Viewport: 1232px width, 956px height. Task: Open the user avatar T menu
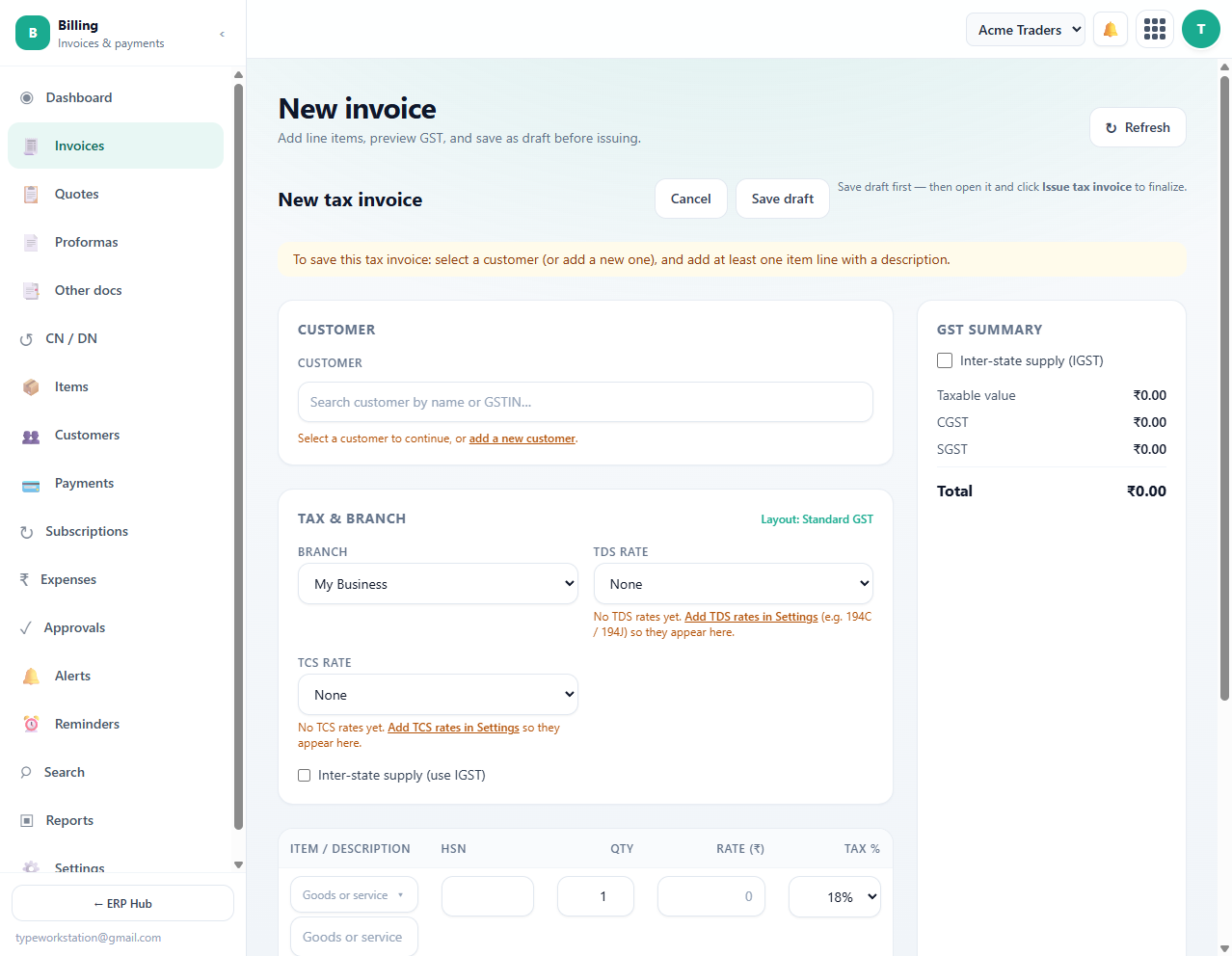pyautogui.click(x=1201, y=29)
